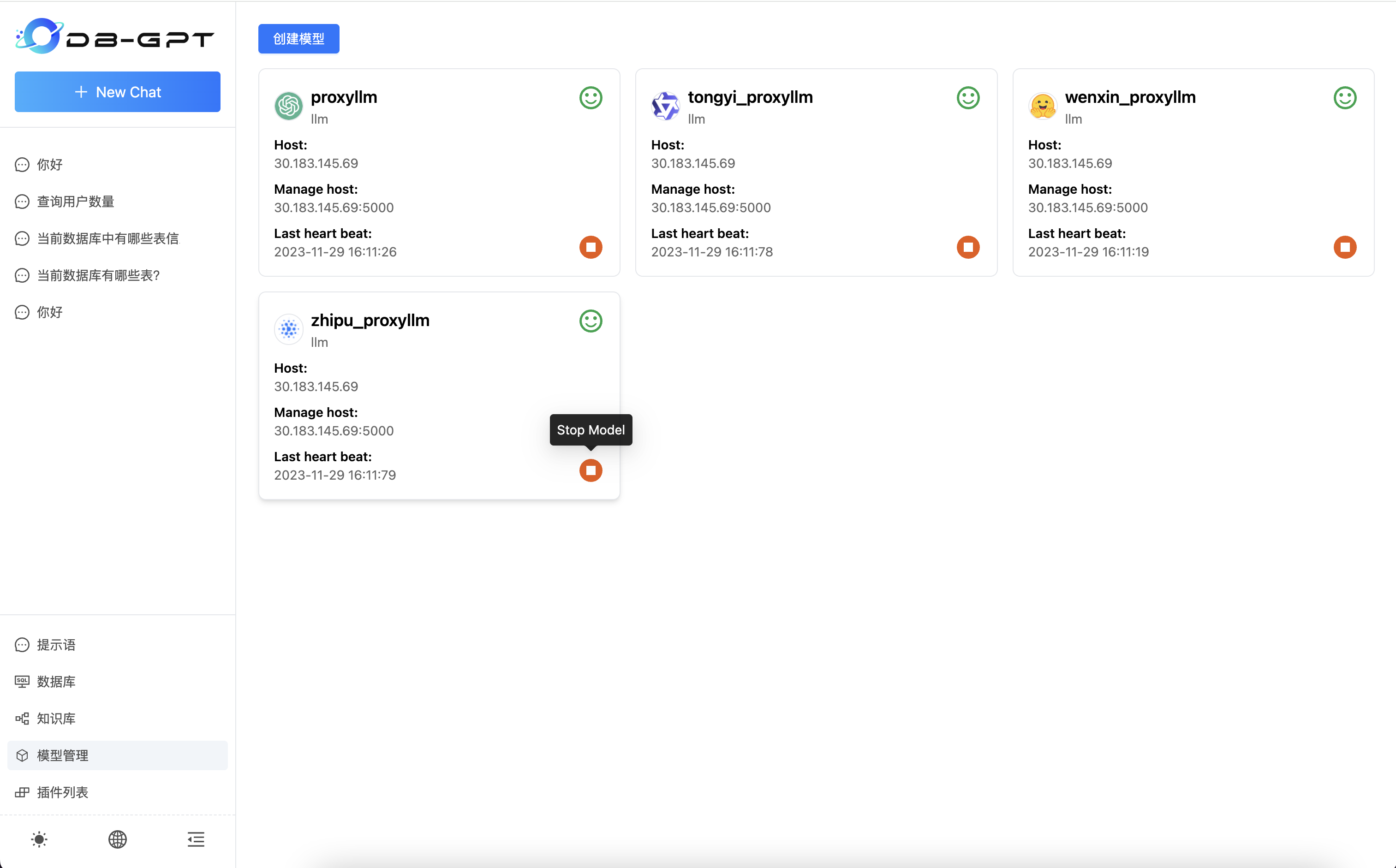Stop the tongyi_proxyllm model
The width and height of the screenshot is (1396, 868).
967,247
